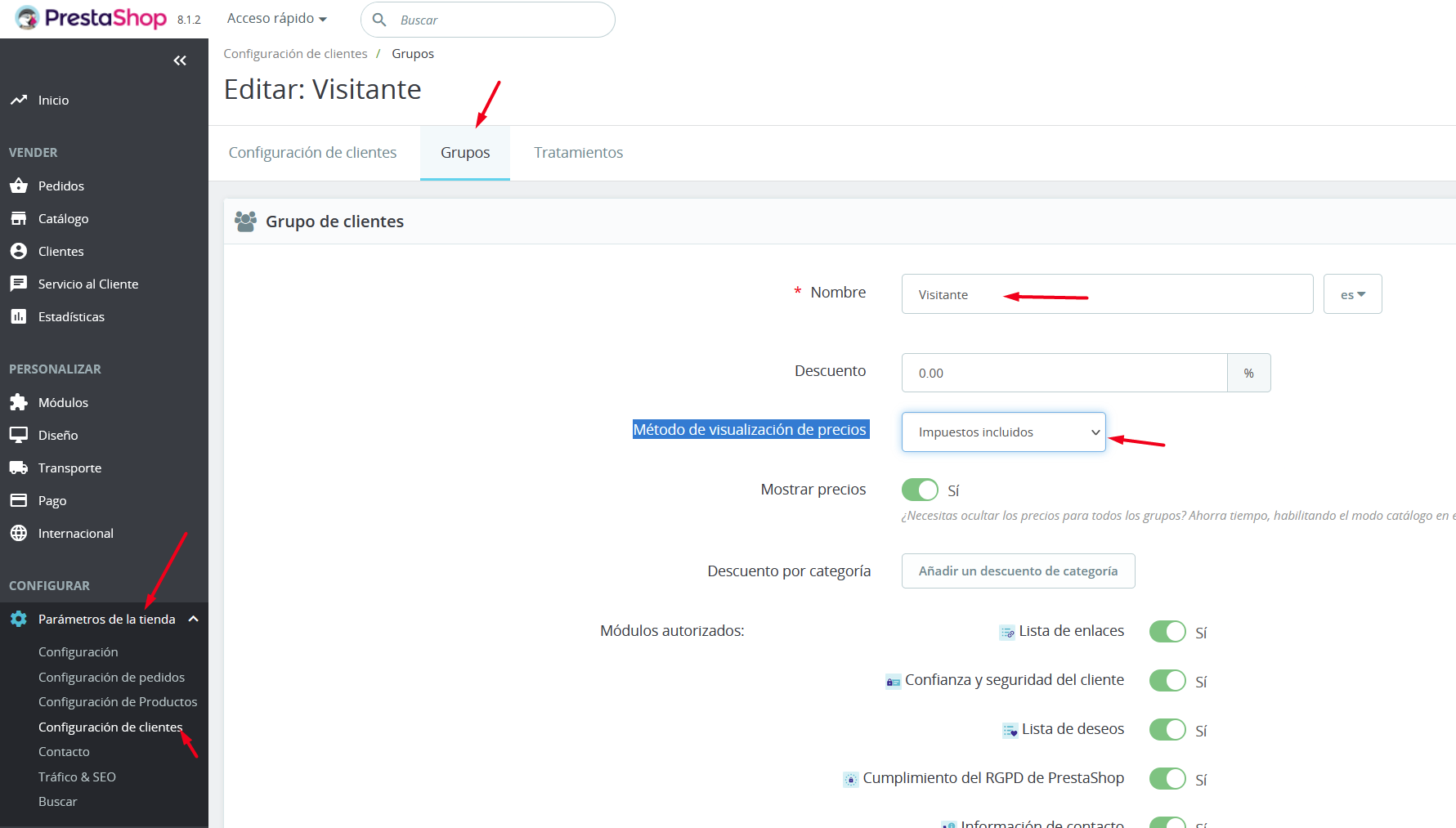Viewport: 1456px width, 828px height.
Task: Click the percent symbol addon on Descuento
Action: [1249, 373]
